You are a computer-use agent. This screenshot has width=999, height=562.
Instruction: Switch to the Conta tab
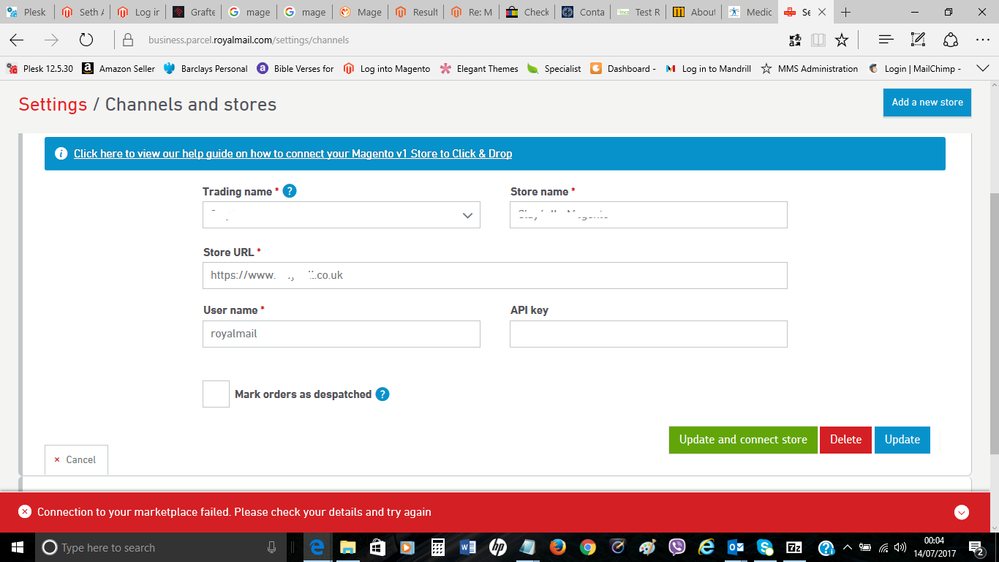583,12
